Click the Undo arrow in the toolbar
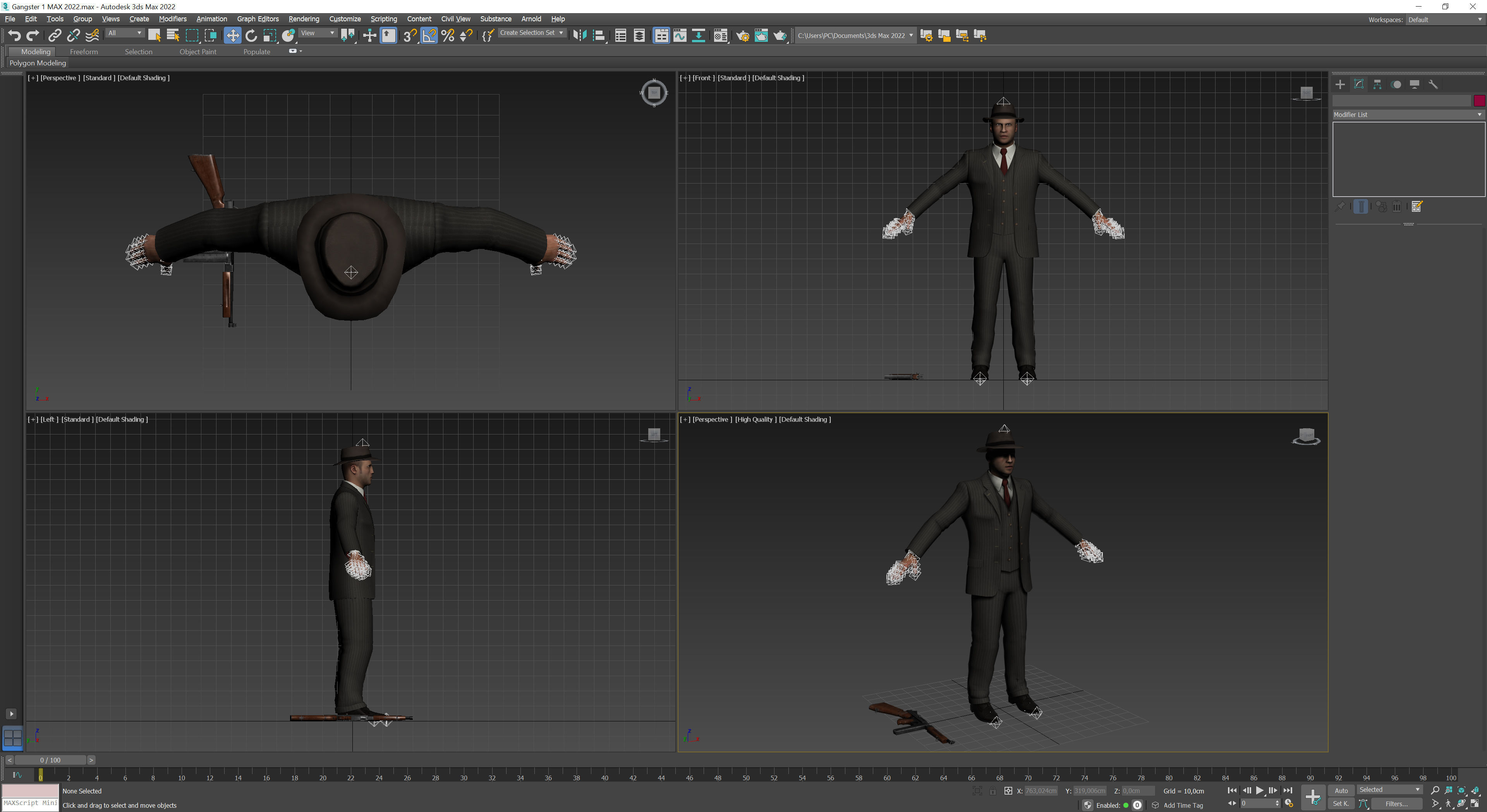 pos(14,36)
